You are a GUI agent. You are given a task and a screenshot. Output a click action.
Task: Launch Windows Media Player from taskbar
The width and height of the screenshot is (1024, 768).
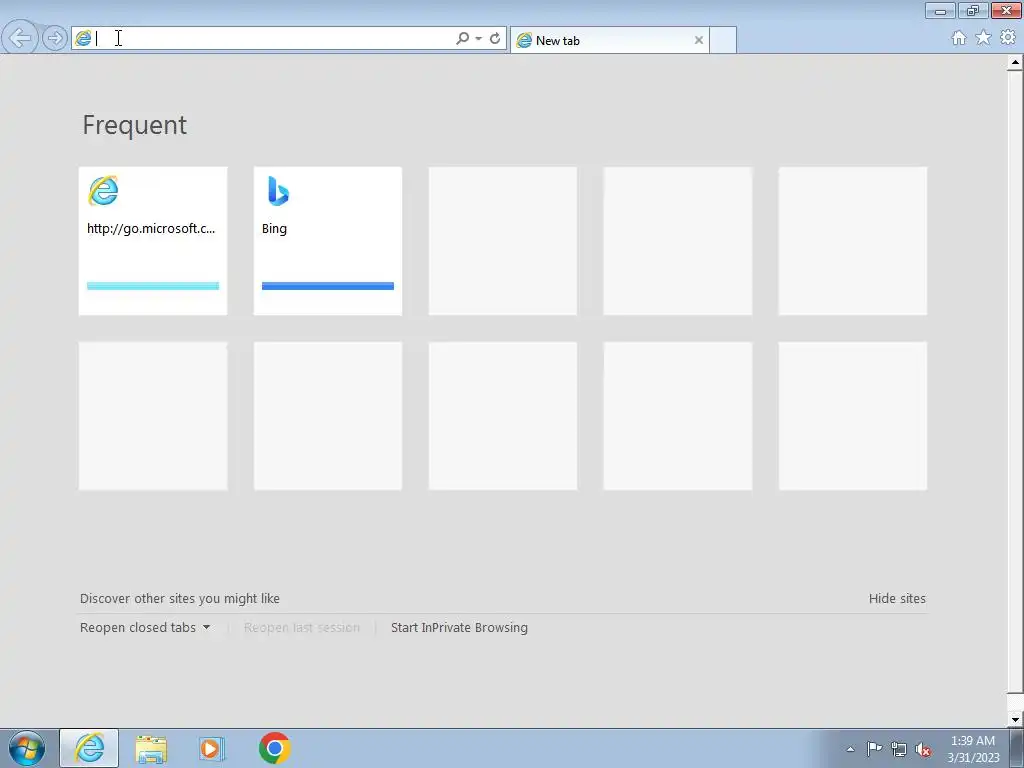pyautogui.click(x=212, y=748)
